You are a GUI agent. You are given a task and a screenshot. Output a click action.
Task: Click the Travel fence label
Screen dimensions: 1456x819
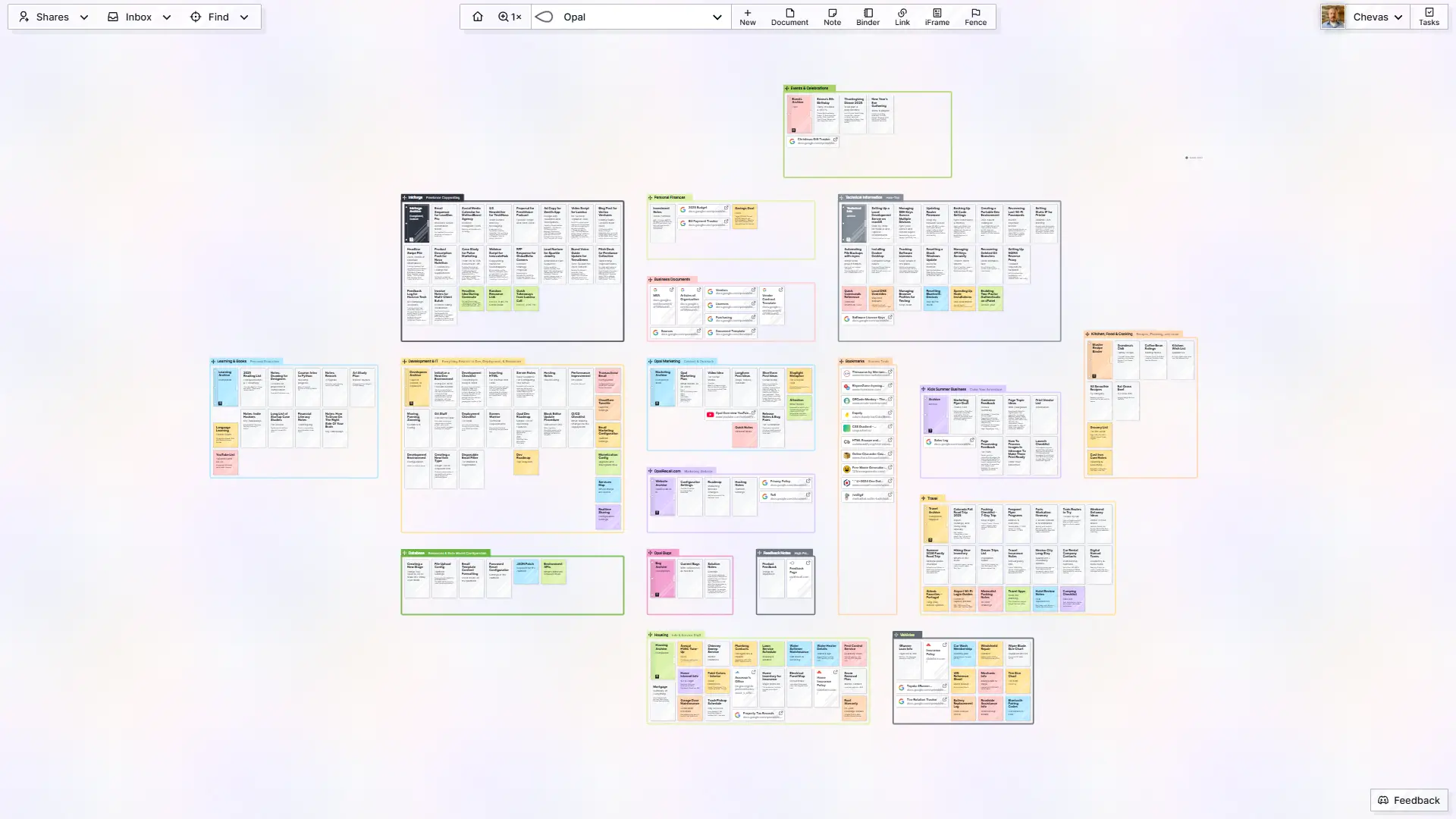[932, 498]
